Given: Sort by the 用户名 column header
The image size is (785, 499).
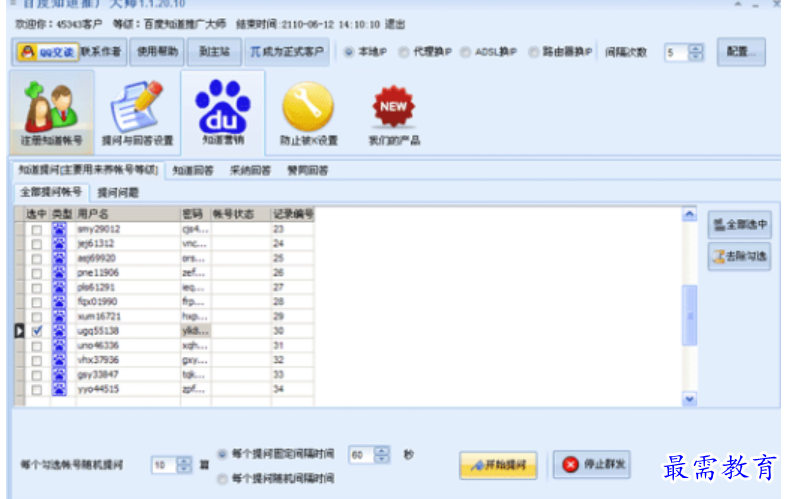Looking at the screenshot, I should tap(128, 214).
